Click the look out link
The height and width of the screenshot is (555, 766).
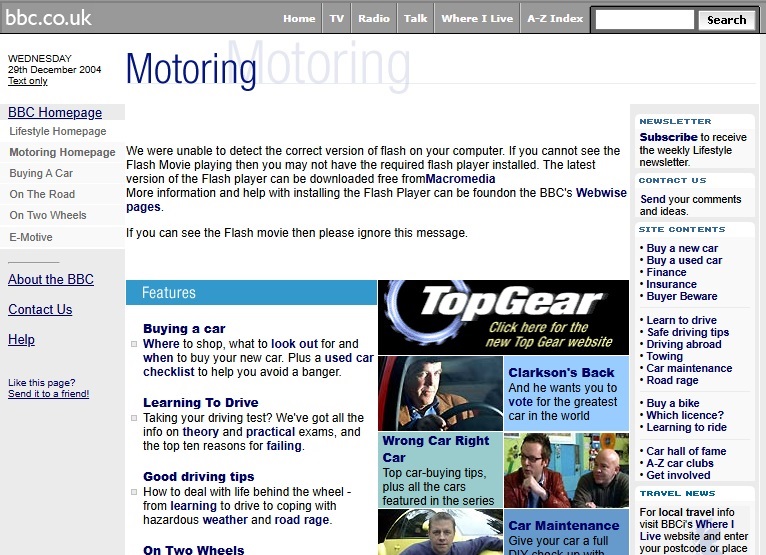tap(294, 343)
